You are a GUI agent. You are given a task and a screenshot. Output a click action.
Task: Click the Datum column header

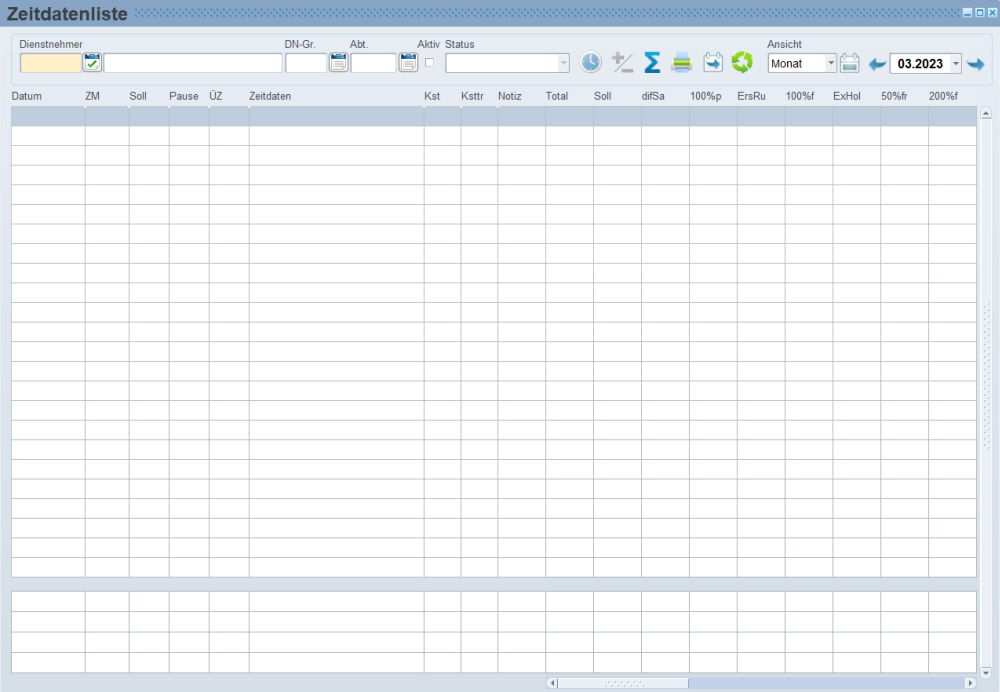tap(26, 96)
